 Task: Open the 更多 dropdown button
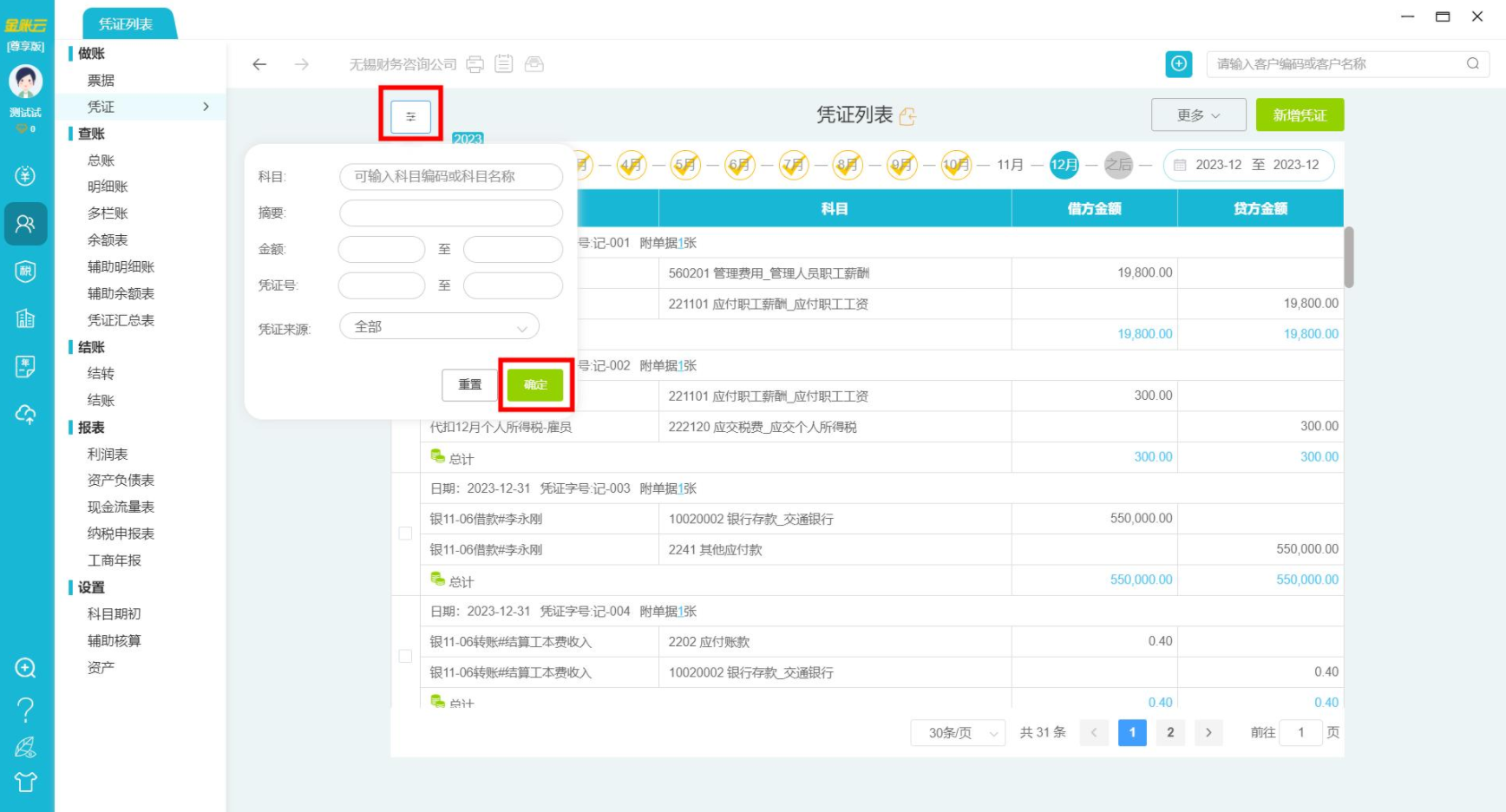[x=1198, y=115]
